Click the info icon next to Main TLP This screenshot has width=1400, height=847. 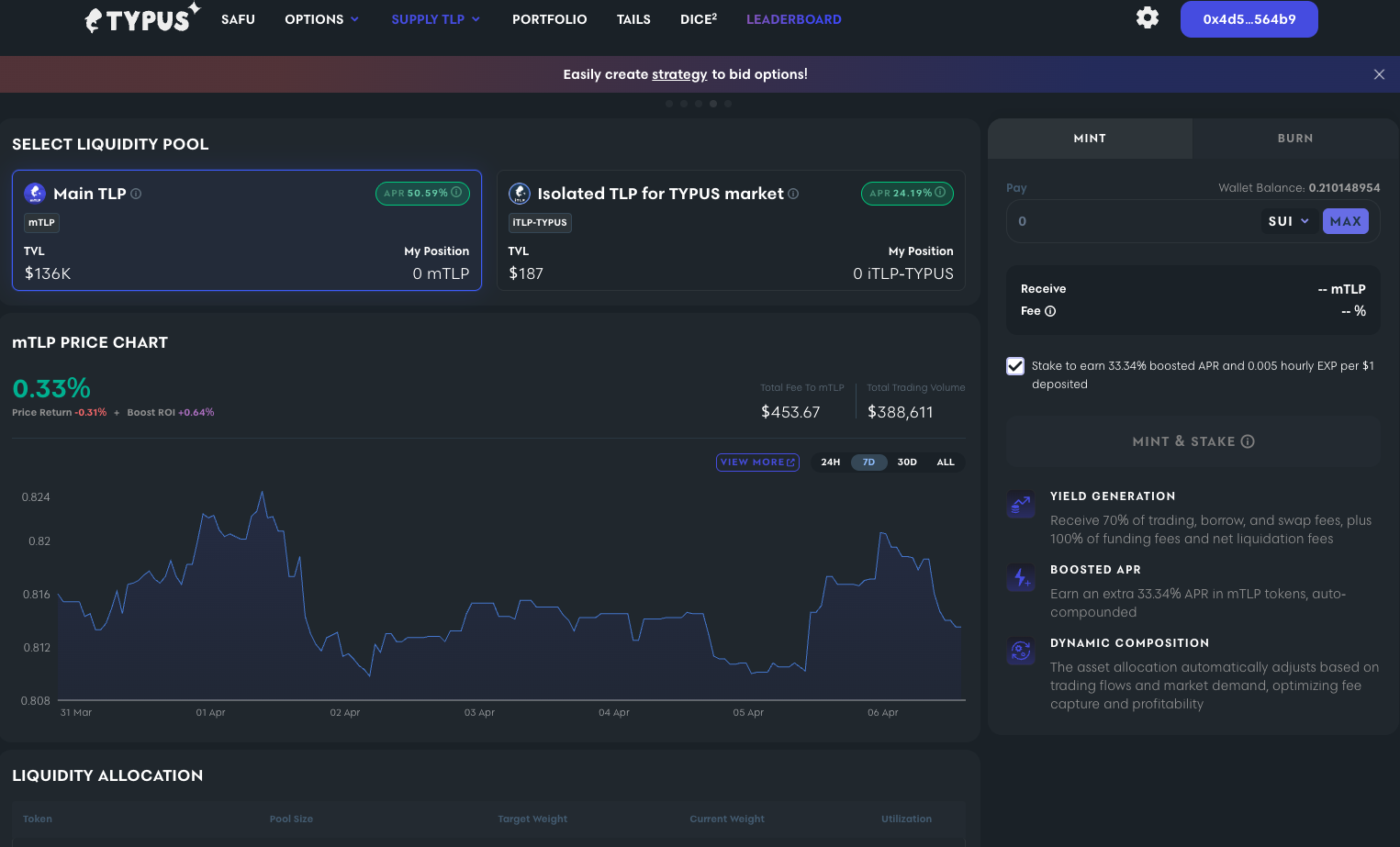pos(135,194)
